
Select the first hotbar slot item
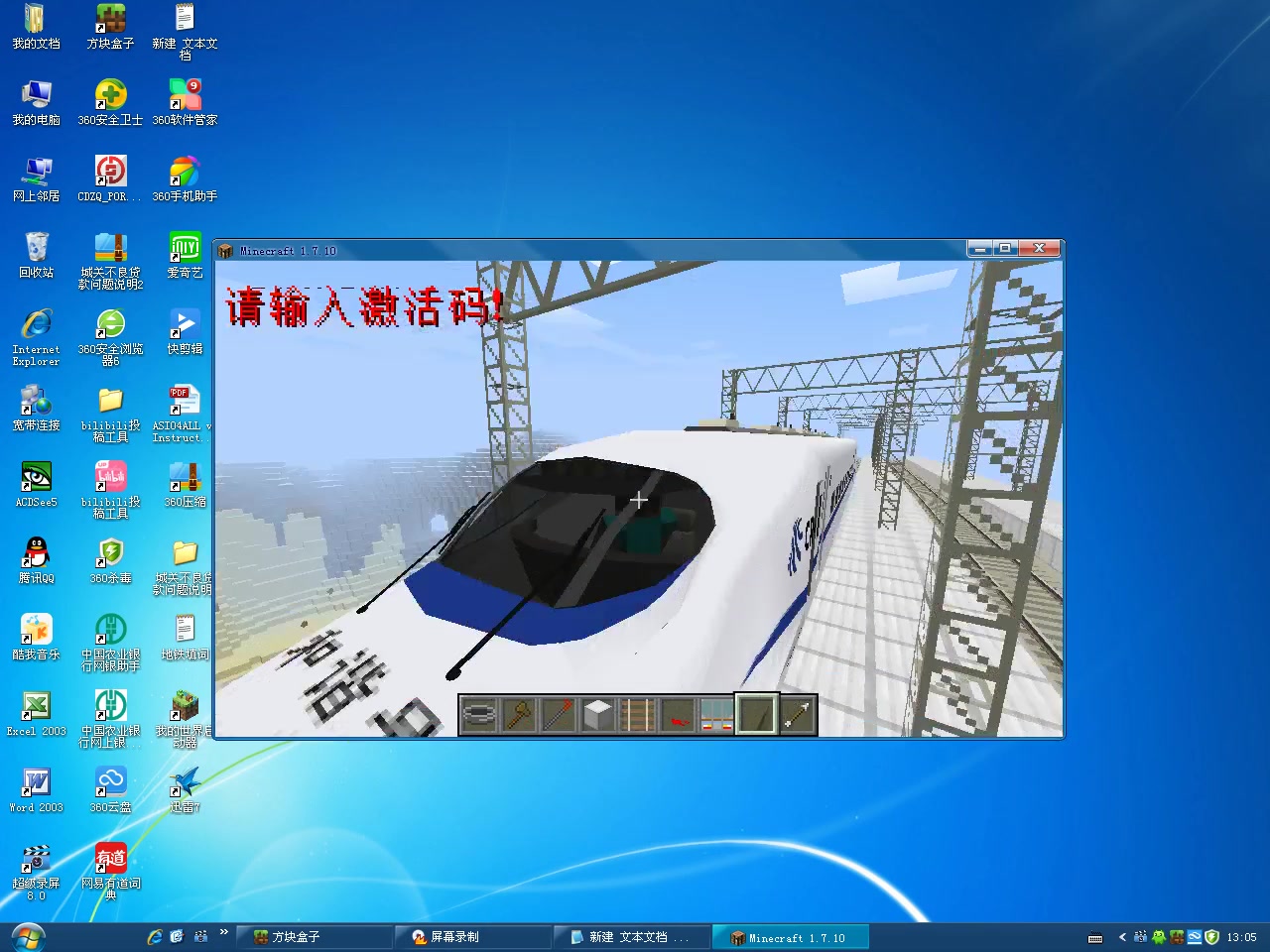pos(478,715)
